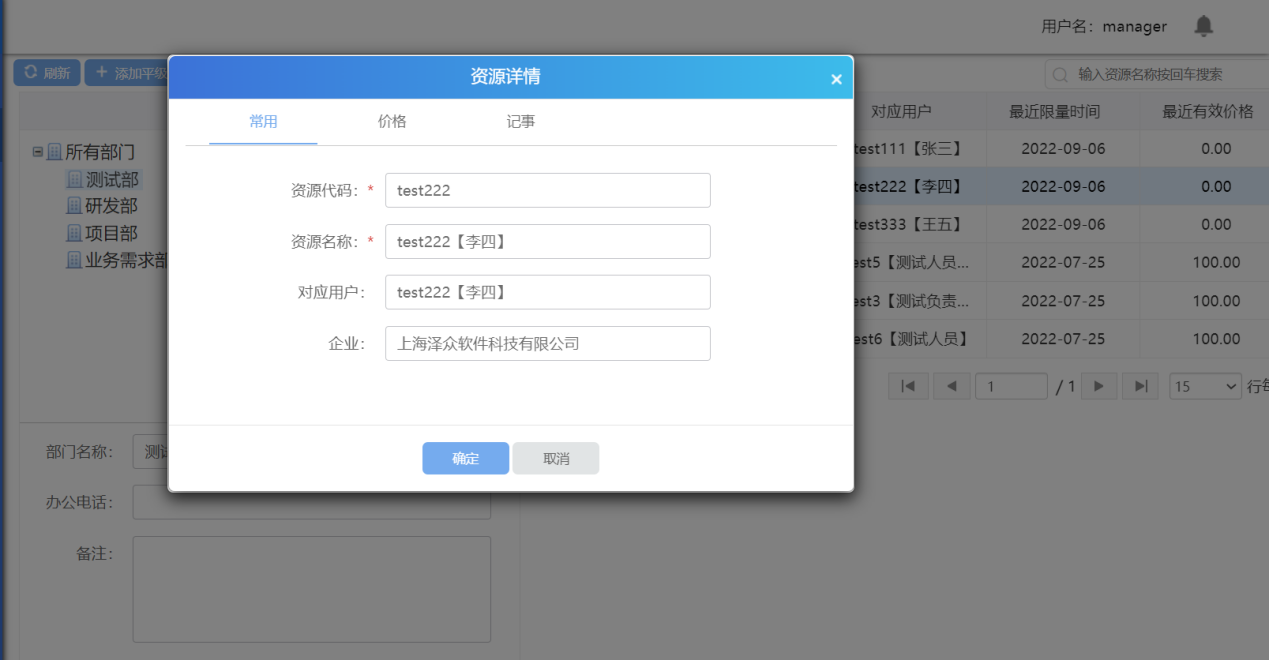
Task: Select 项目部 in the department tree
Action: pos(110,233)
